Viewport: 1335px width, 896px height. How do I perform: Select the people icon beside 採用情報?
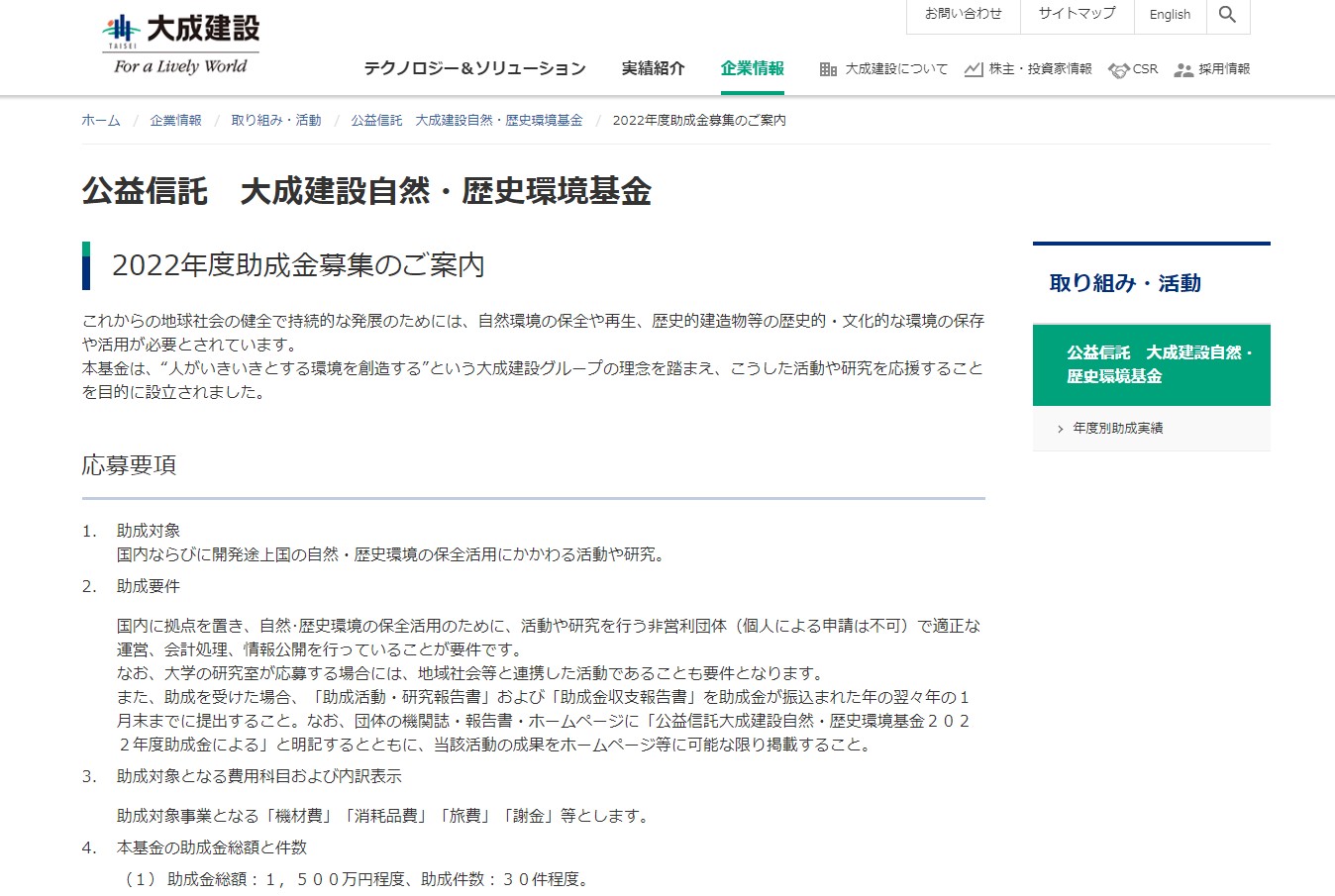click(1182, 69)
